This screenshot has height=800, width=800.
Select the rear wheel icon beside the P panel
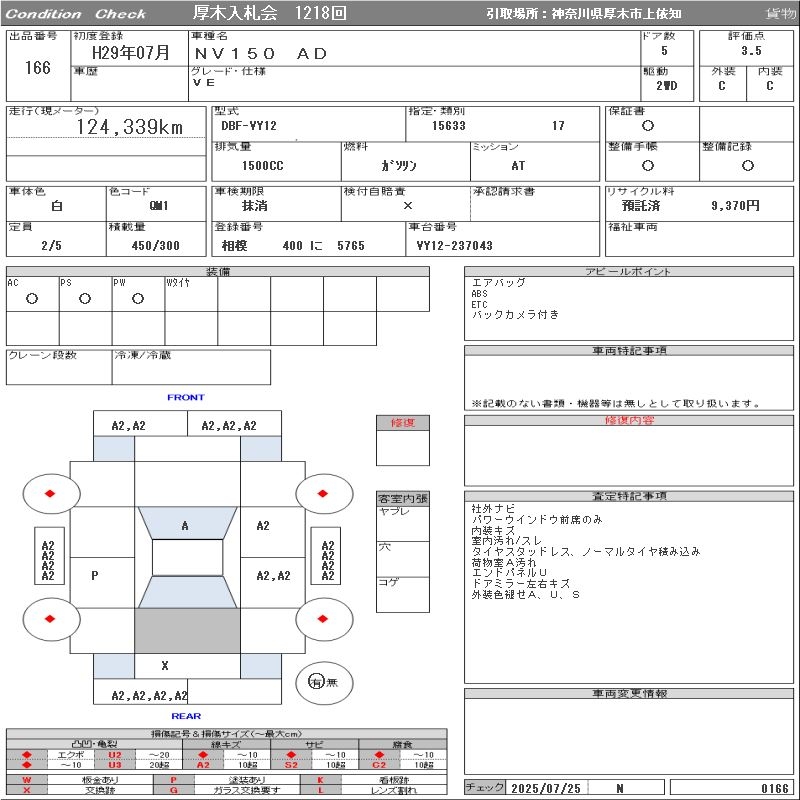(x=50, y=619)
